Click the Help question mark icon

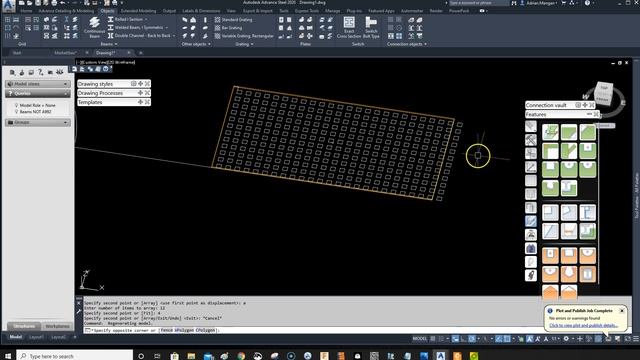pos(587,3)
